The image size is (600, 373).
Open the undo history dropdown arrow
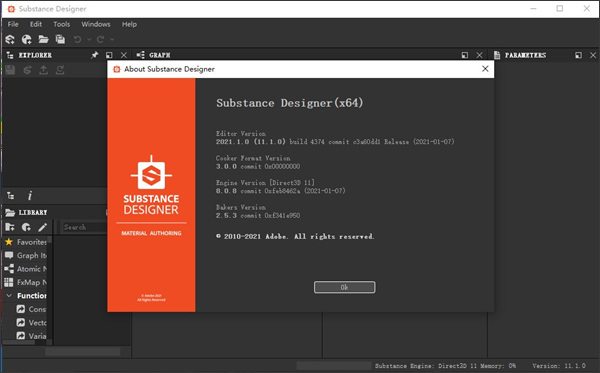(x=89, y=39)
